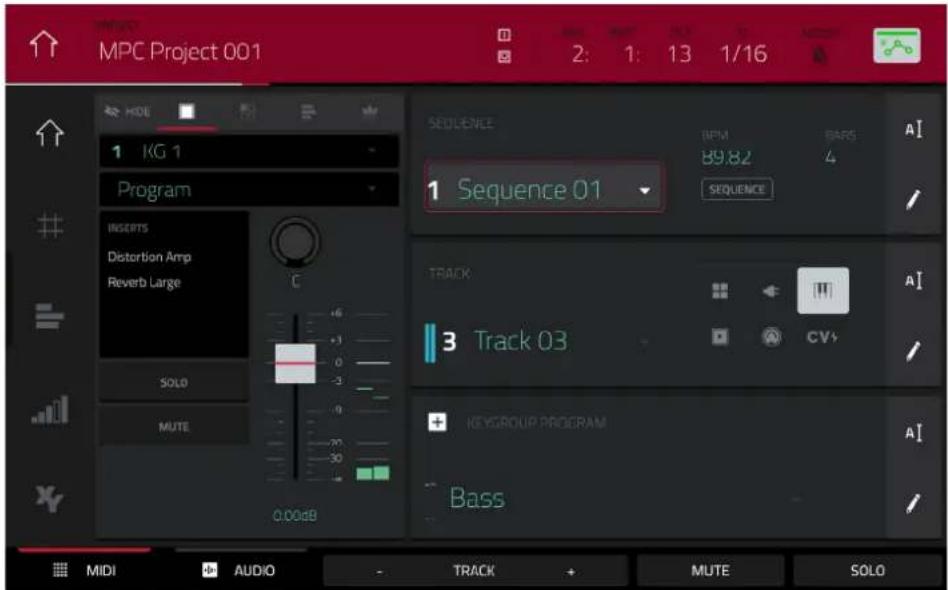Select MIDI track type icon
Image resolution: width=948 pixels, height=590 pixels.
771,337
